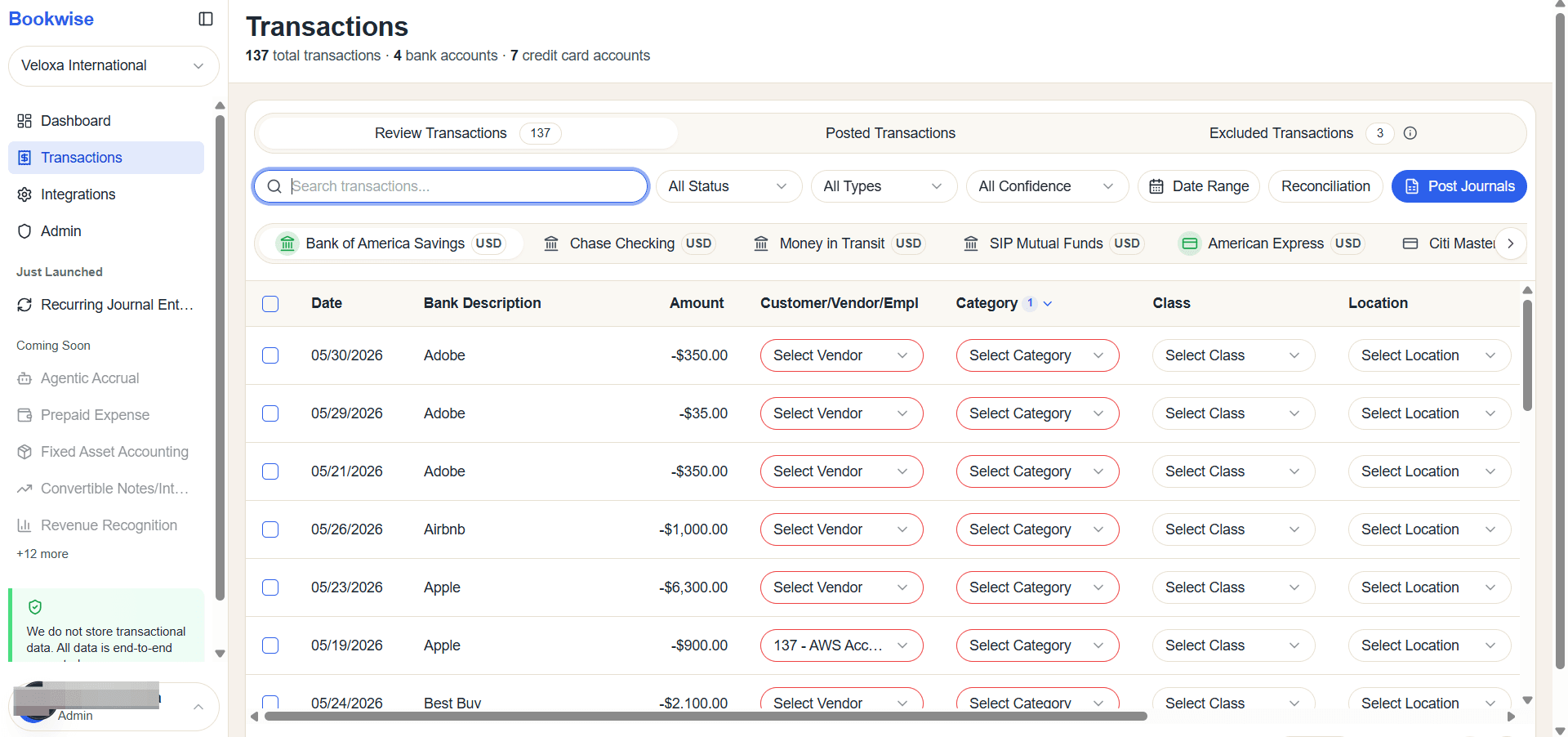
Task: Click the Excluded Transactions info icon
Action: [1410, 133]
